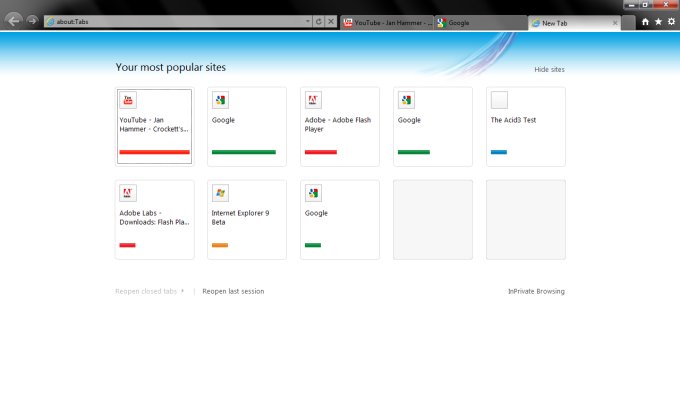
Task: Switch to the Google tab
Action: pos(481,23)
